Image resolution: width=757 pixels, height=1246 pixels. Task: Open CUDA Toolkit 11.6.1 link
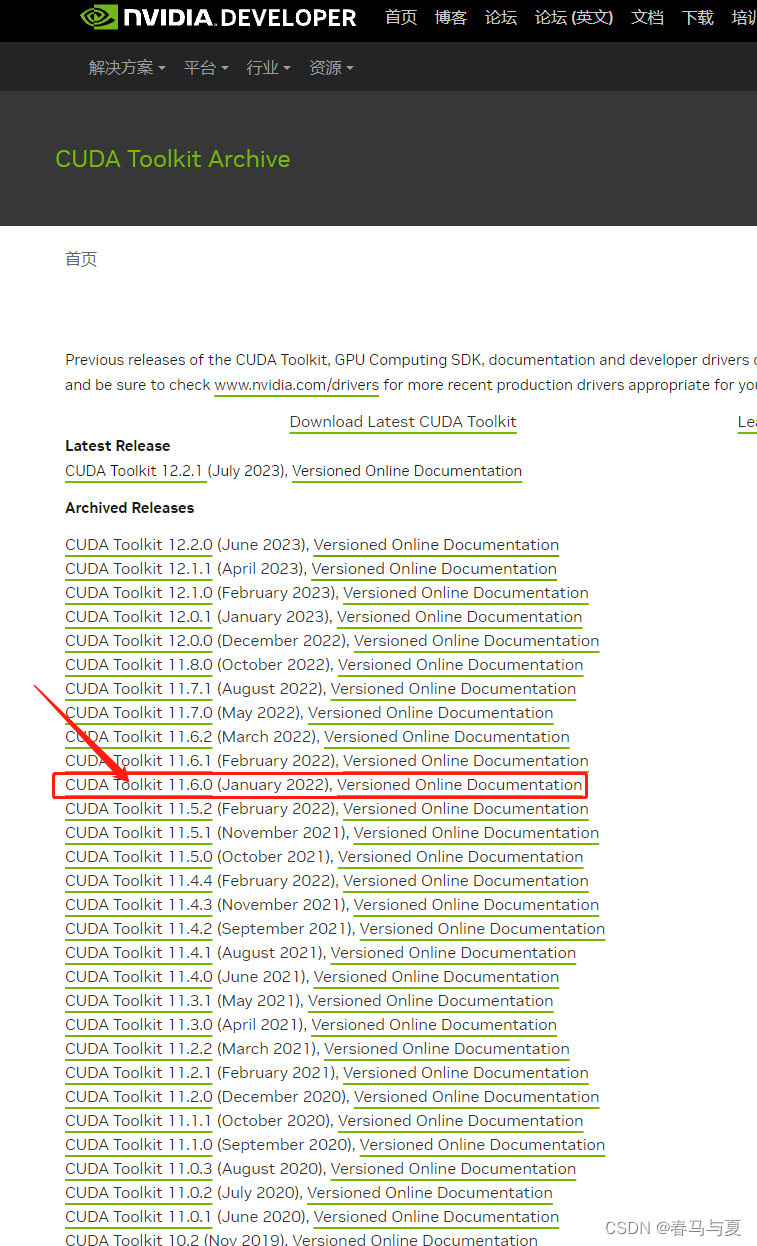(138, 761)
